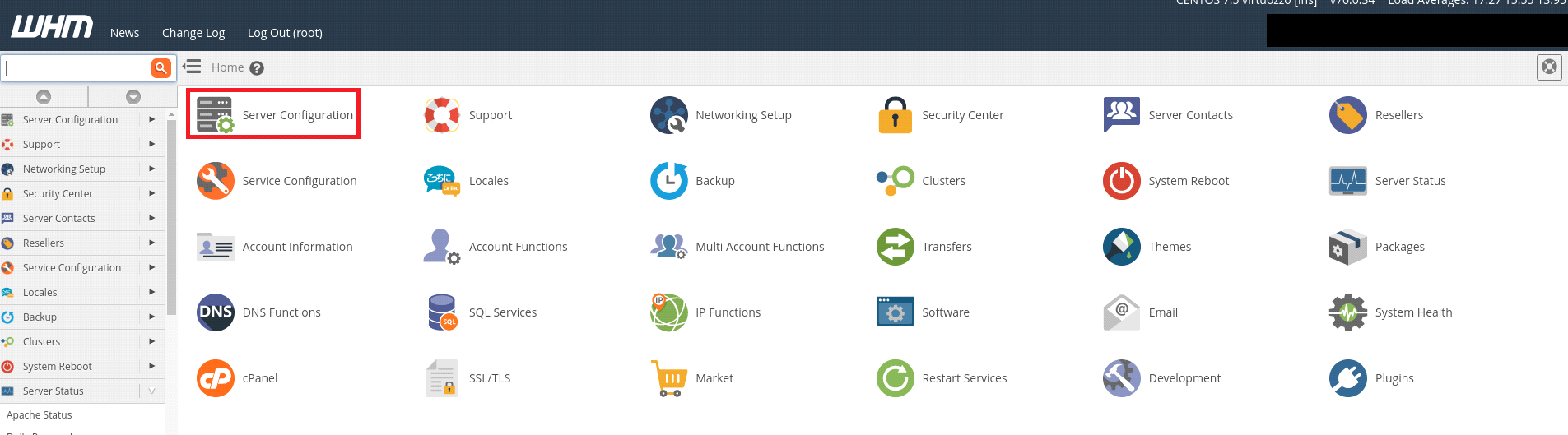Click the System Reboot power icon
This screenshot has height=435, width=1568.
click(1121, 181)
